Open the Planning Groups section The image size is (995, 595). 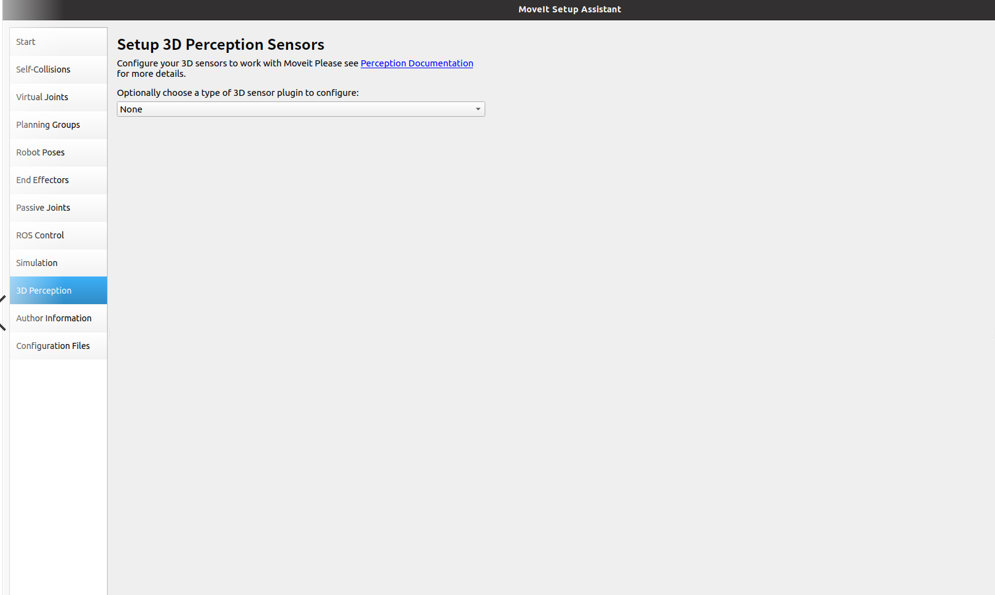pyautogui.click(x=57, y=124)
